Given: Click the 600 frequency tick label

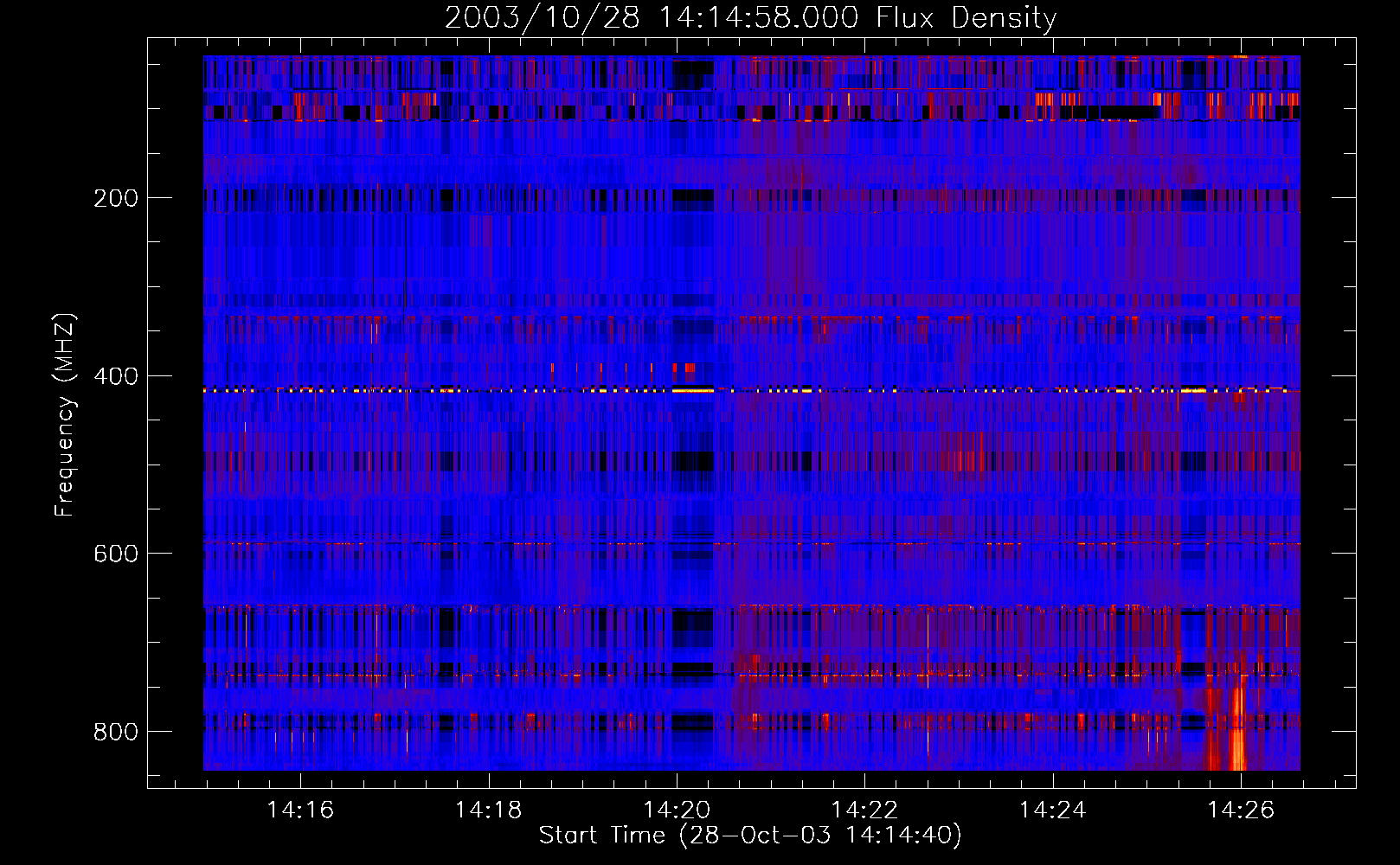Looking at the screenshot, I should [116, 554].
